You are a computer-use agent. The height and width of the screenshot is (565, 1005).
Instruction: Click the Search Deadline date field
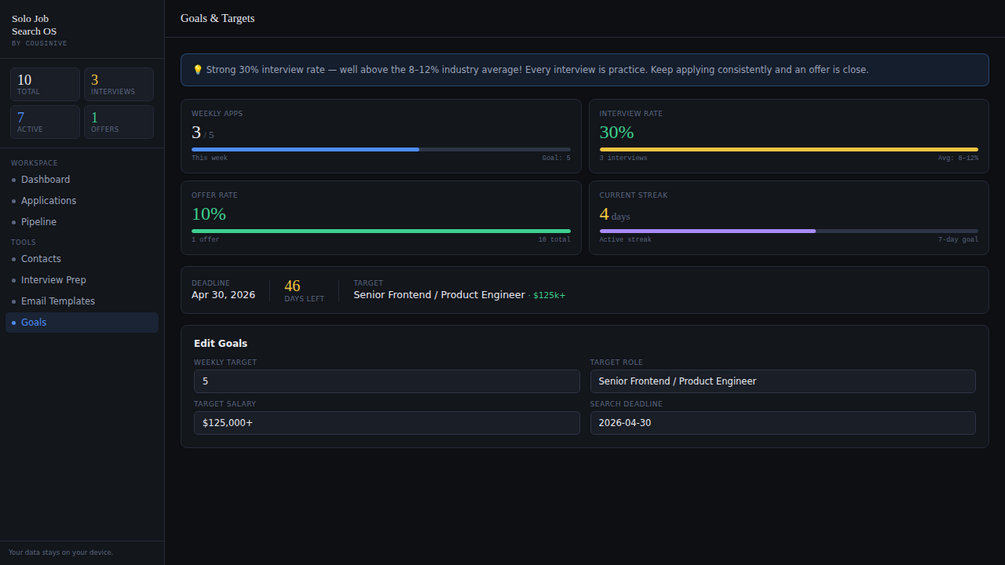pyautogui.click(x=783, y=423)
